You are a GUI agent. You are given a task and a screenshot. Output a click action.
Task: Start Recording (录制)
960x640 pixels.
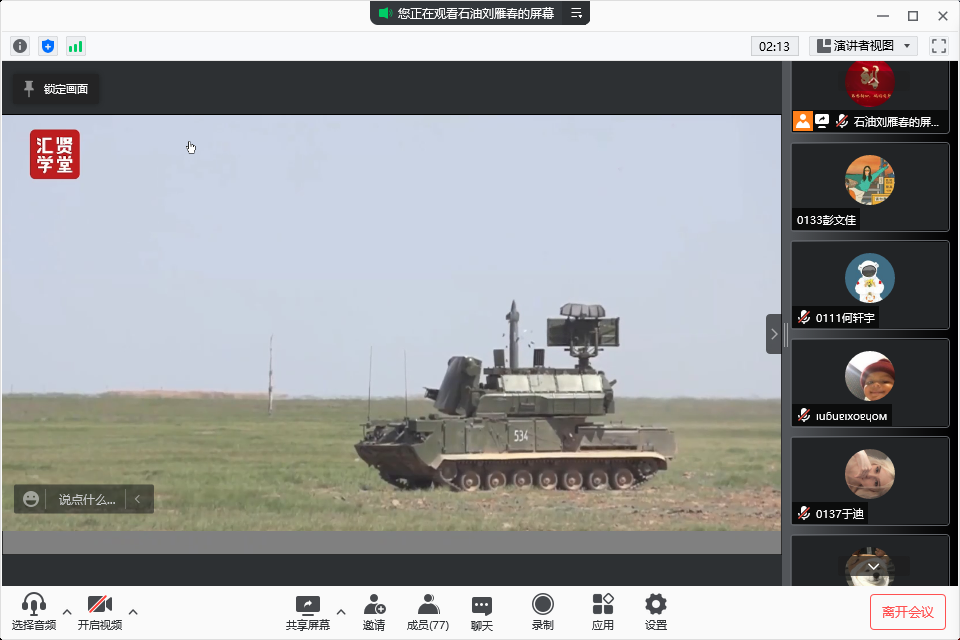click(x=542, y=612)
